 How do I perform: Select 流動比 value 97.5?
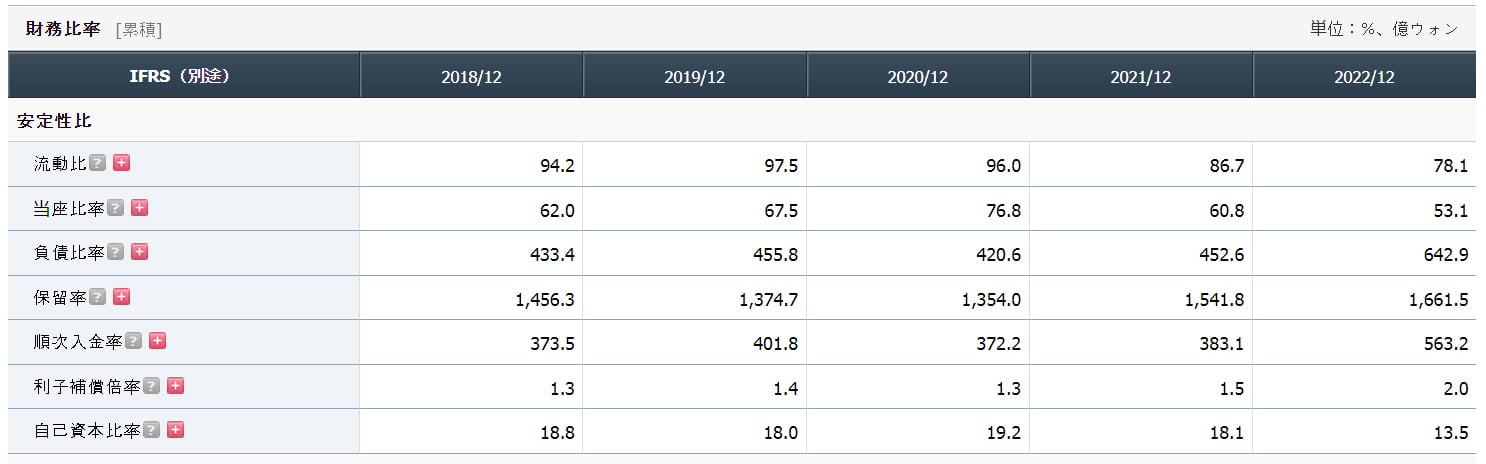[780, 166]
